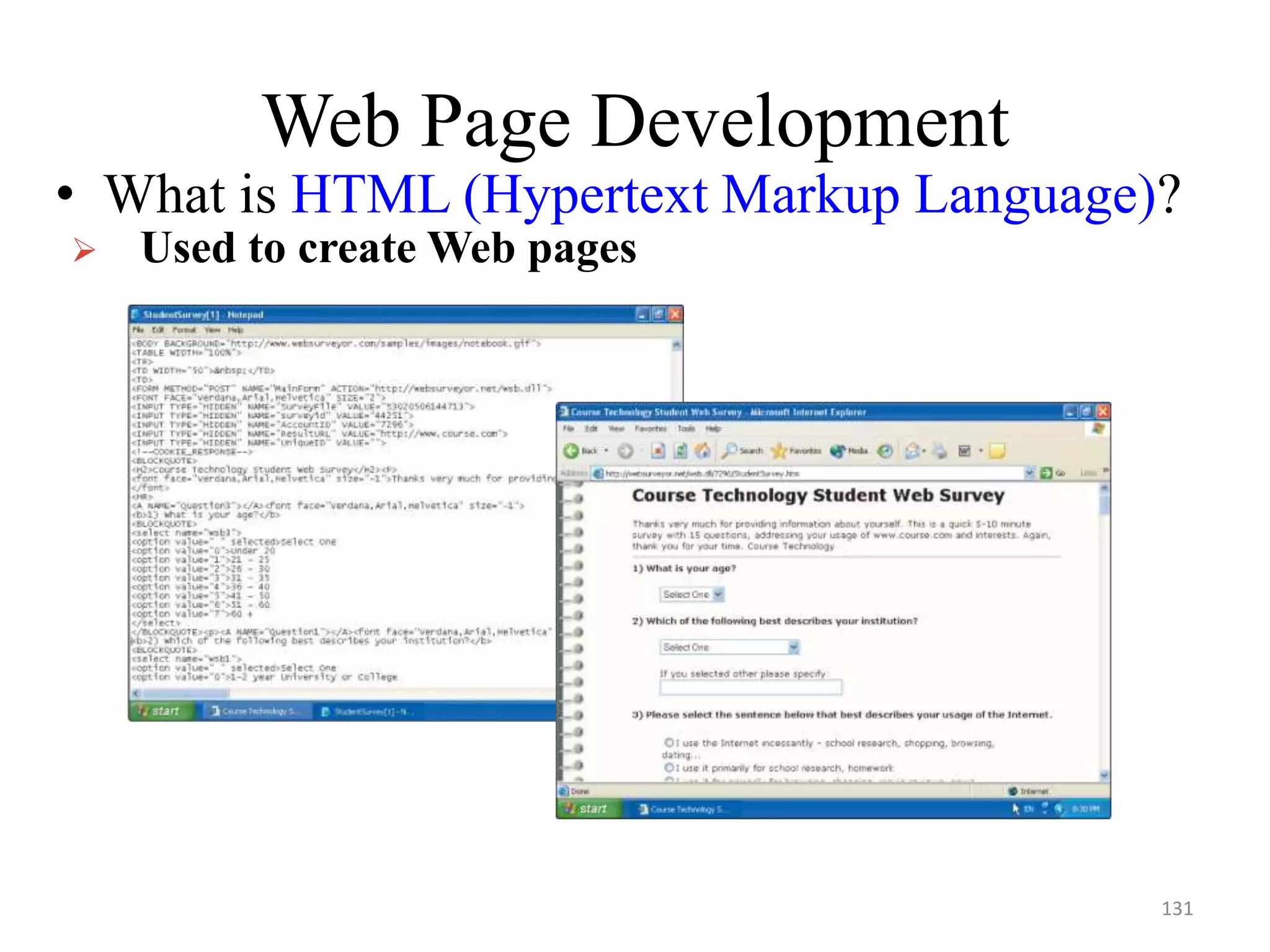Viewport: 1270px width, 952px height.
Task: Click the Windows logo in Internet Explorer's corner
Action: pyautogui.click(x=1098, y=428)
